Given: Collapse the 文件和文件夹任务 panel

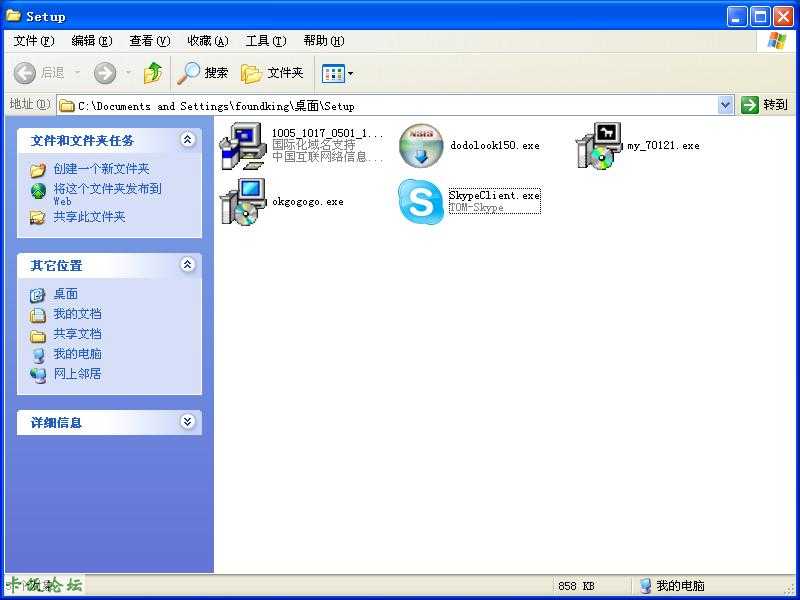Looking at the screenshot, I should tap(187, 139).
